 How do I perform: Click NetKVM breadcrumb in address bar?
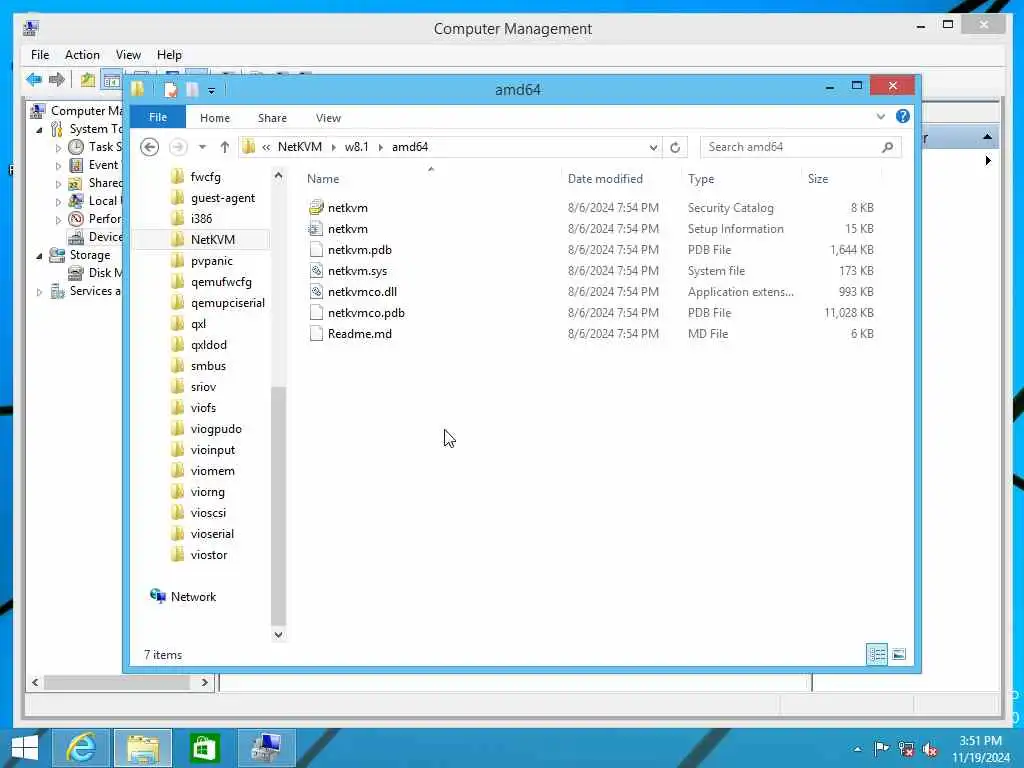point(300,147)
